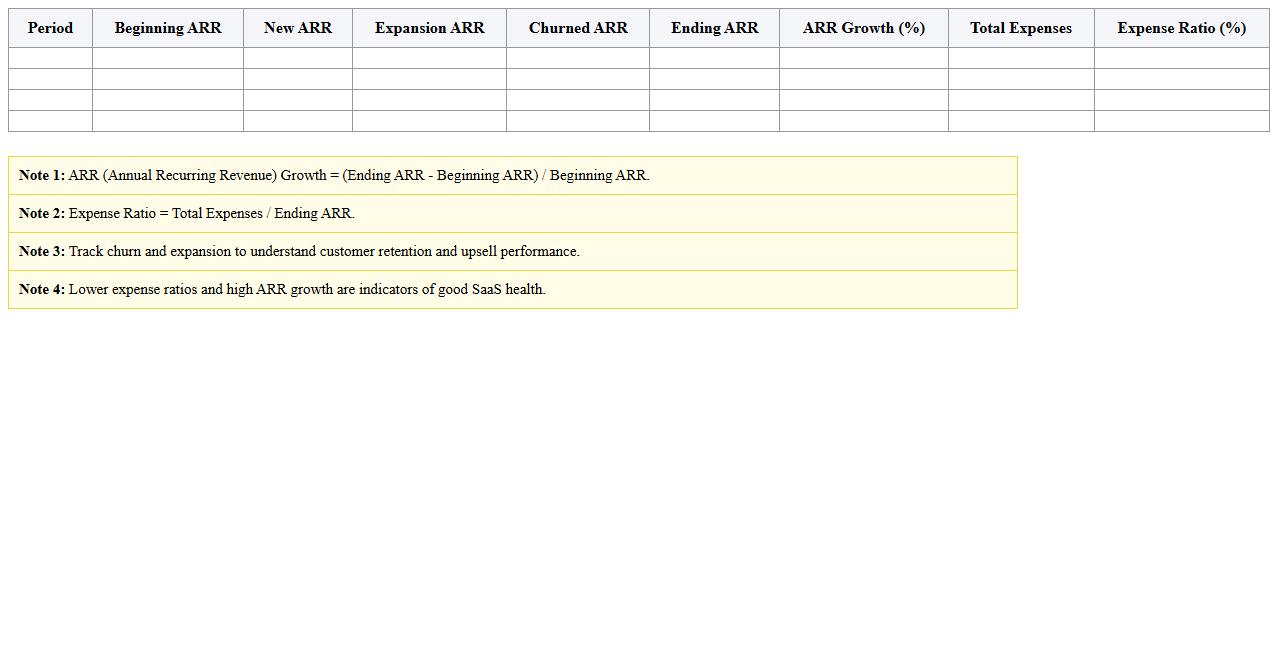Click last-row cell under Expense Ratio (%)

pyautogui.click(x=1181, y=121)
